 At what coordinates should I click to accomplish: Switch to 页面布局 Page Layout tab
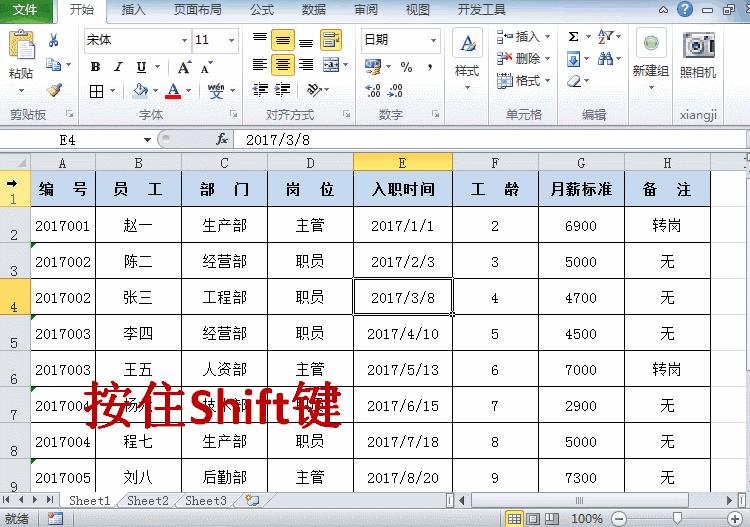[x=197, y=10]
